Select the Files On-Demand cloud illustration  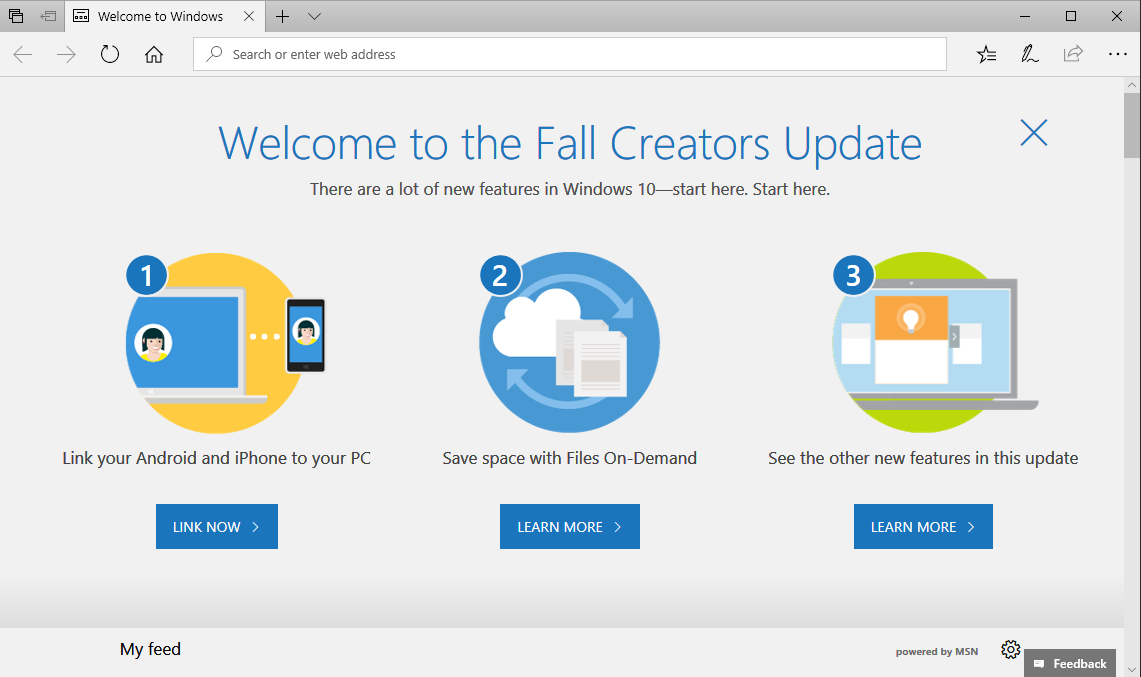(x=570, y=343)
